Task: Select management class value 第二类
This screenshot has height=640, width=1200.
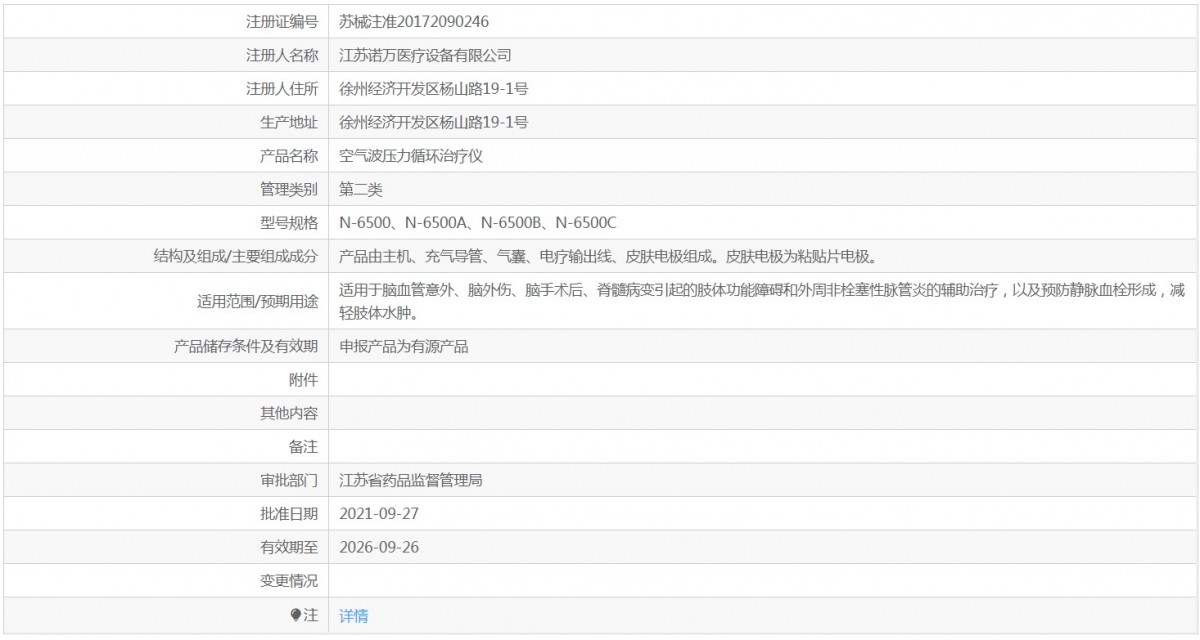Action: pos(361,189)
